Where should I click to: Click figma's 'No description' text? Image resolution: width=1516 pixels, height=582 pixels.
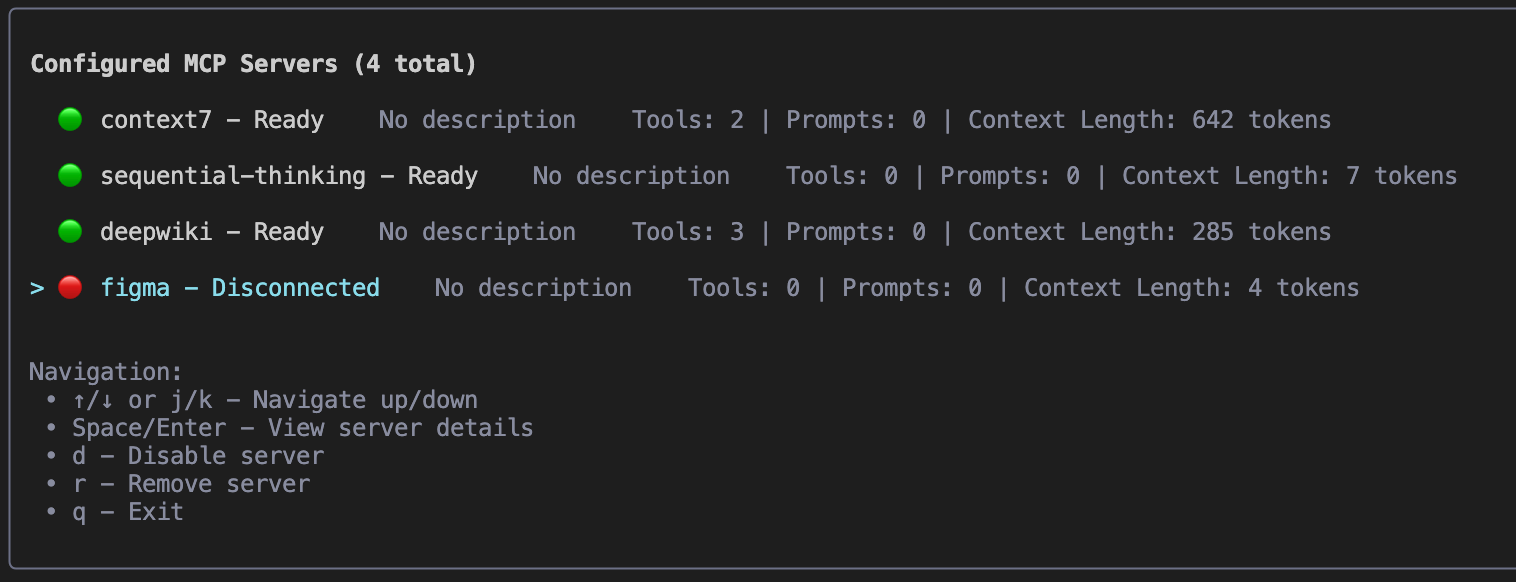click(x=533, y=288)
